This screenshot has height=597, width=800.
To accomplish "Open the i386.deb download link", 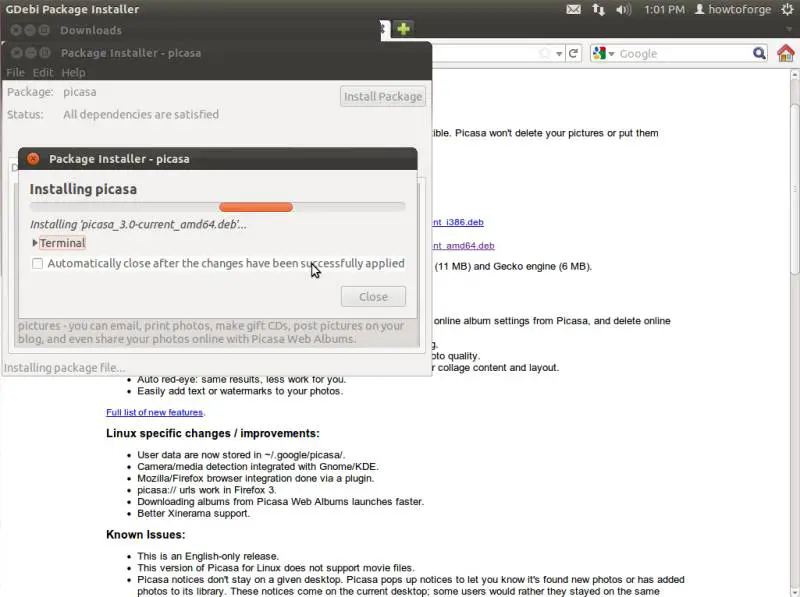I will [x=458, y=222].
